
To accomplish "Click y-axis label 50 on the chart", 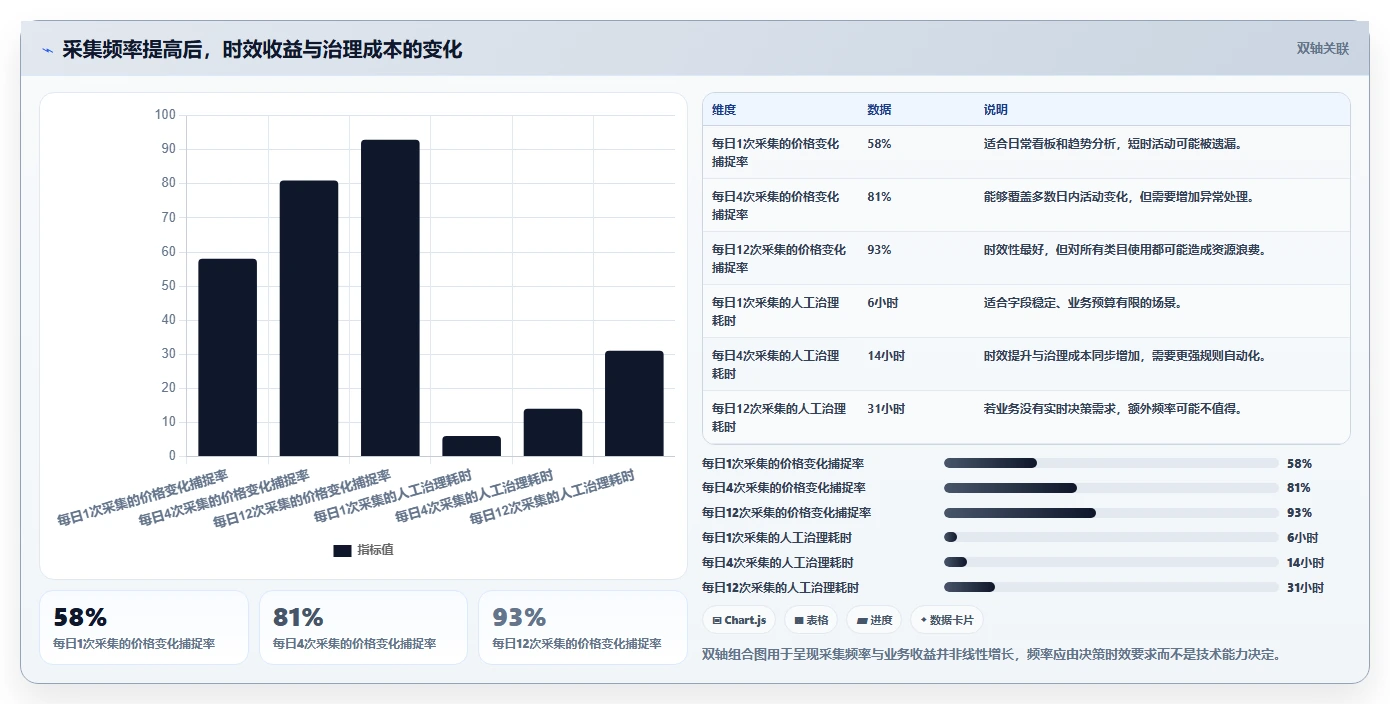I will click(168, 286).
